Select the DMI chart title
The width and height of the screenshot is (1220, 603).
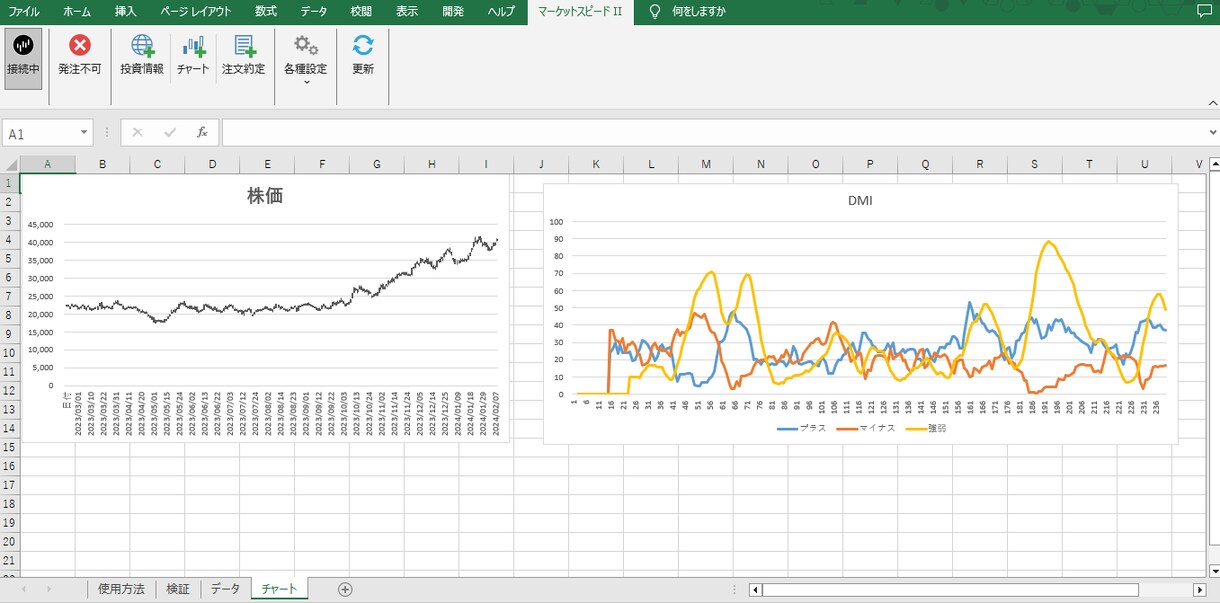pos(860,200)
